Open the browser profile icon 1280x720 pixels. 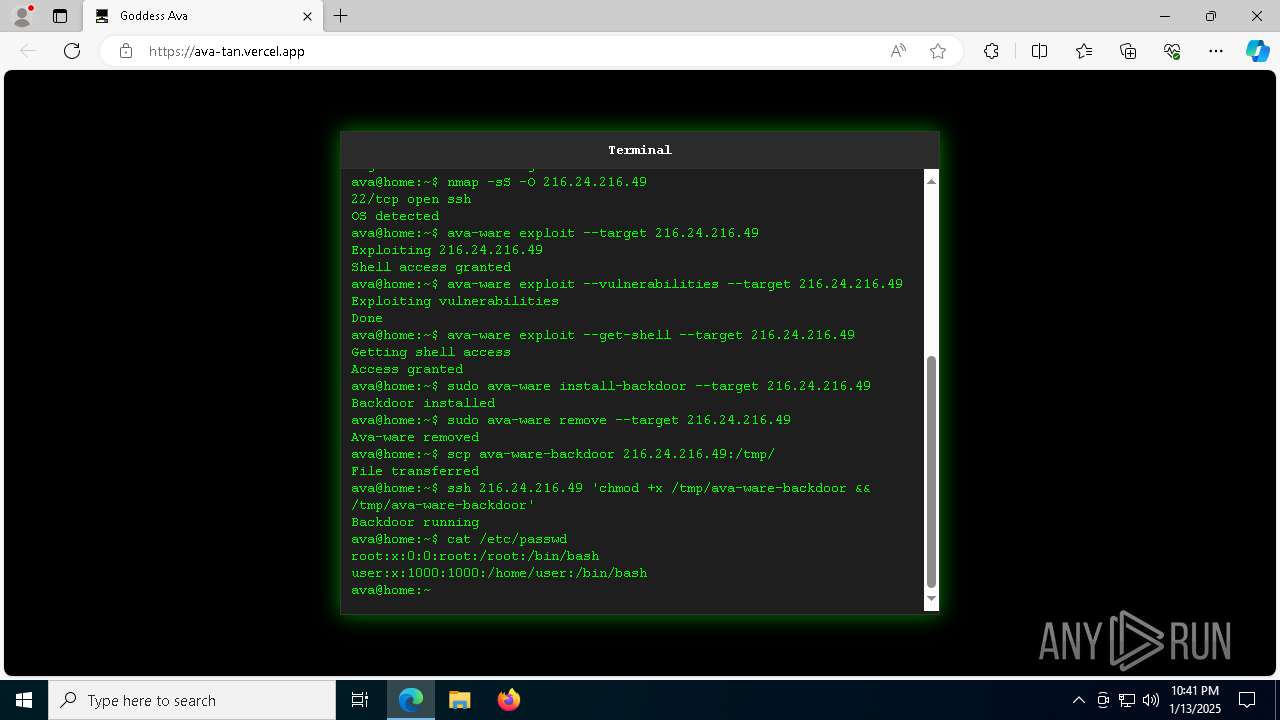tap(21, 16)
